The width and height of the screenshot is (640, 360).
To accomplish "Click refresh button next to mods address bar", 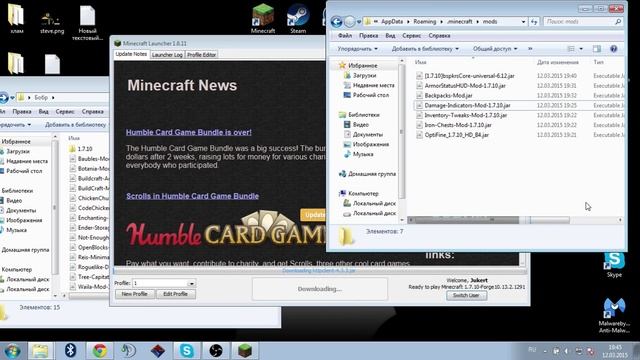I will coord(534,22).
